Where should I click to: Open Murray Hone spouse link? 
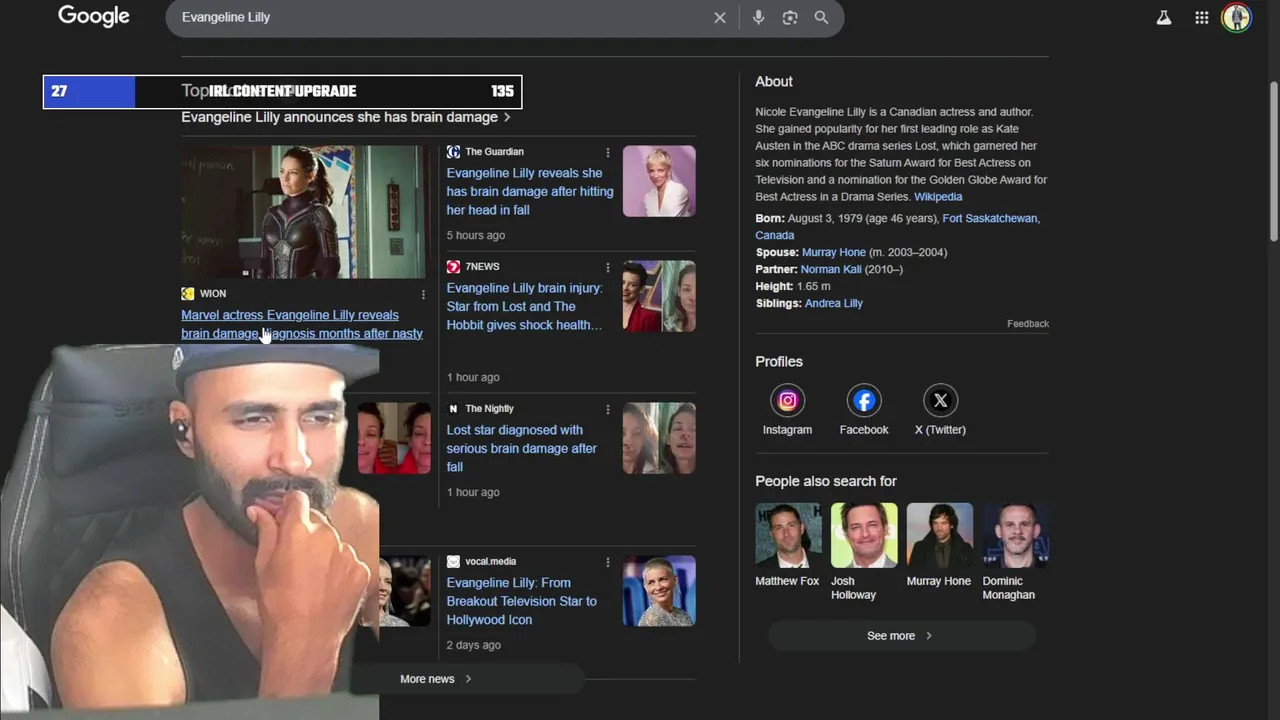pyautogui.click(x=833, y=252)
